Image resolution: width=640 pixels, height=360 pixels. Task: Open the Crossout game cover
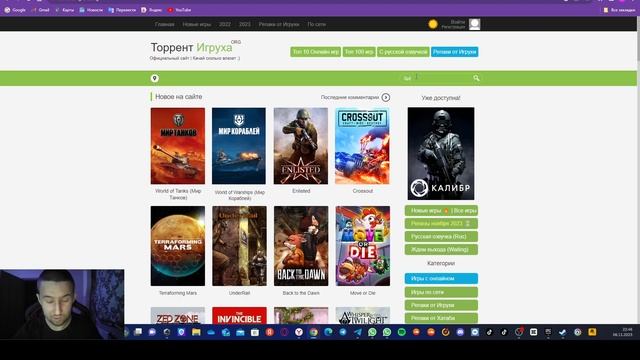pos(362,146)
